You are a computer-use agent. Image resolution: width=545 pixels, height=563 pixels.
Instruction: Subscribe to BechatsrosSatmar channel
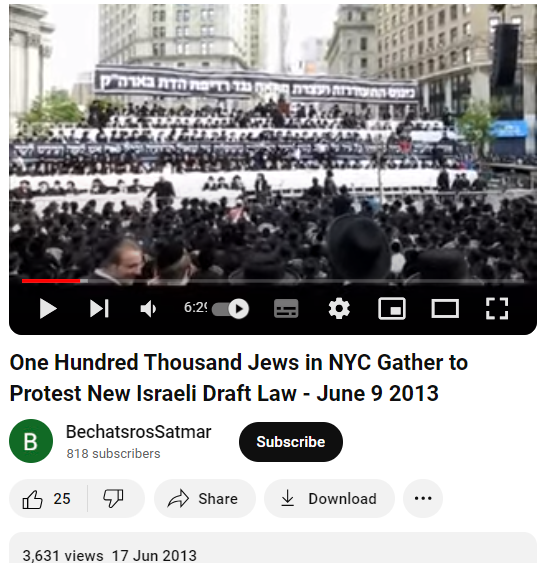point(290,442)
